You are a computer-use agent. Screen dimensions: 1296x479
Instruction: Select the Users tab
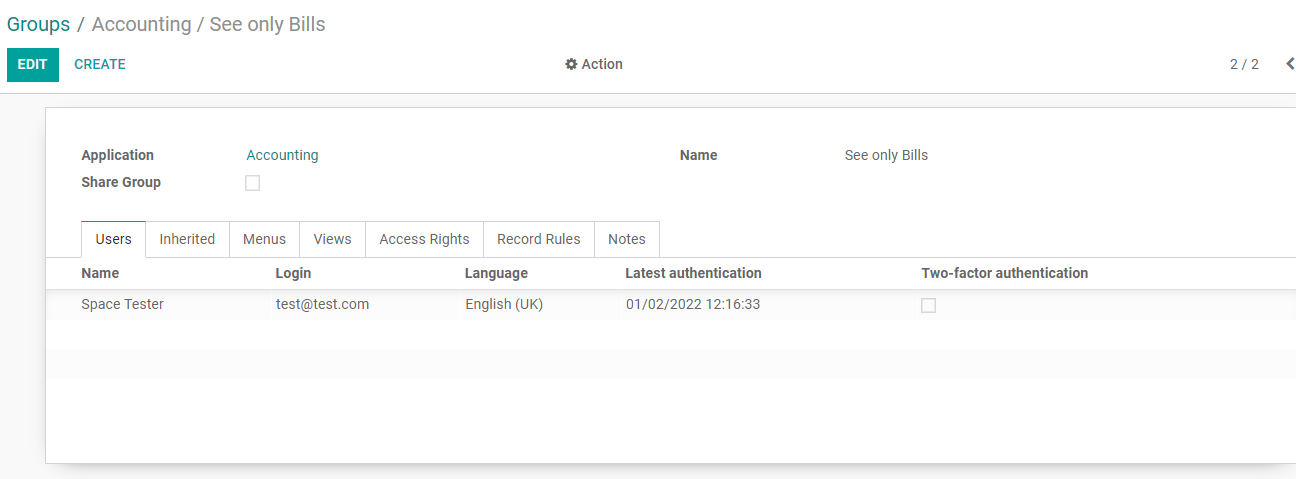[x=113, y=239]
